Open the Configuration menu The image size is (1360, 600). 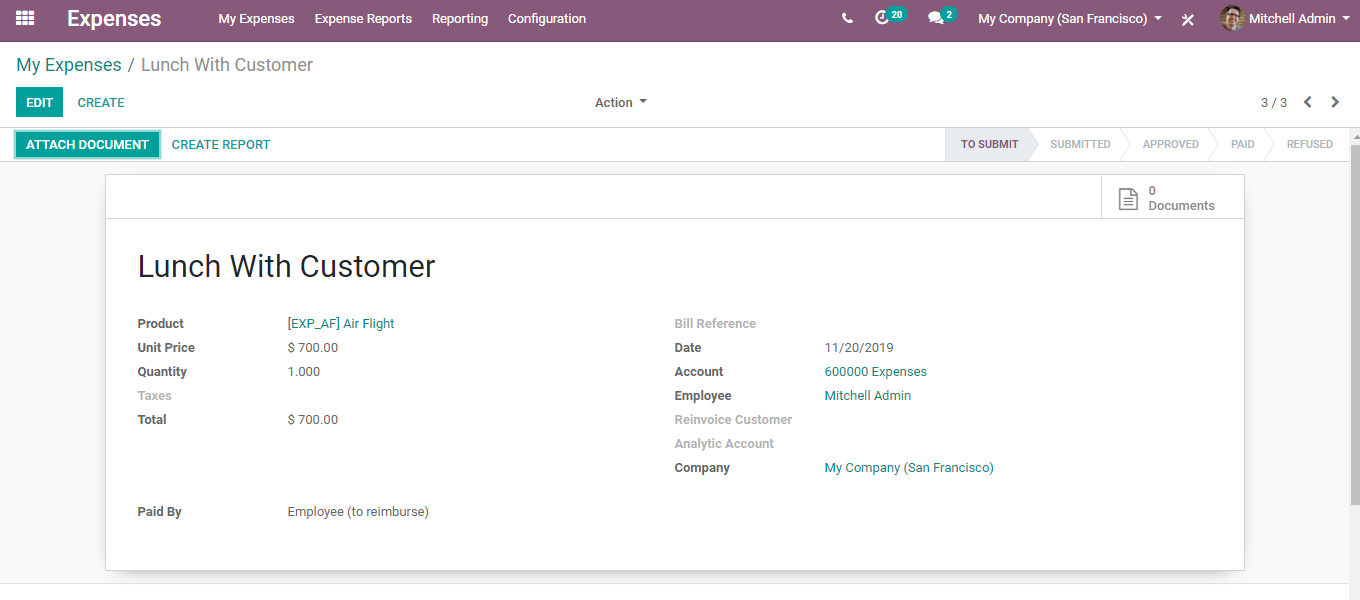point(547,19)
